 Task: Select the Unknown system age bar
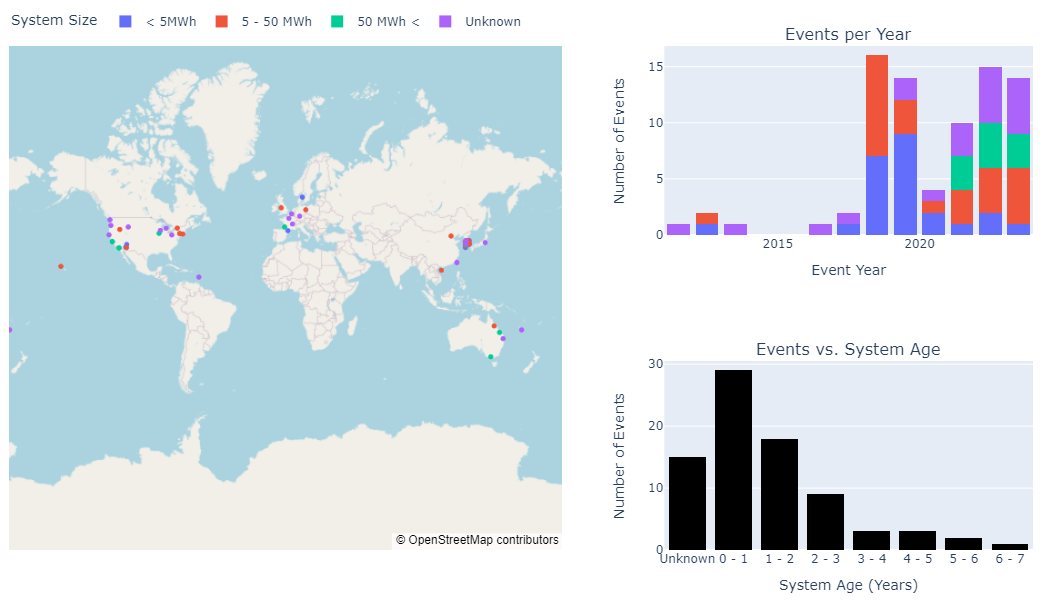687,503
